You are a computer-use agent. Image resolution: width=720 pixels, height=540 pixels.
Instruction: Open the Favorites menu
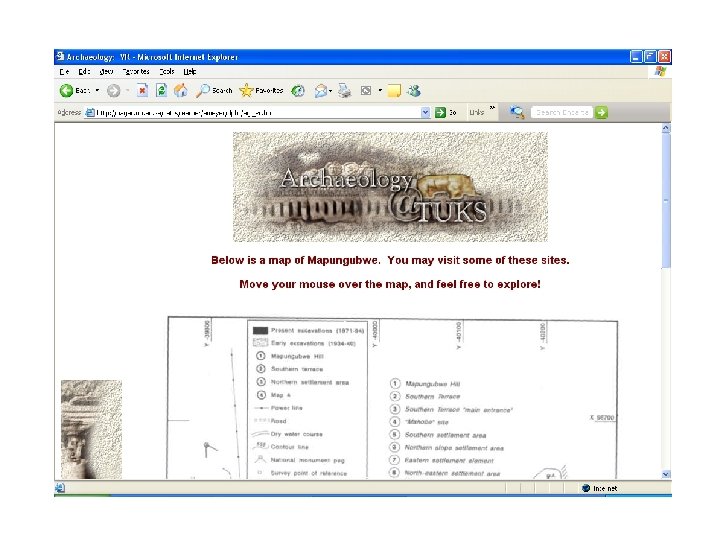click(136, 72)
